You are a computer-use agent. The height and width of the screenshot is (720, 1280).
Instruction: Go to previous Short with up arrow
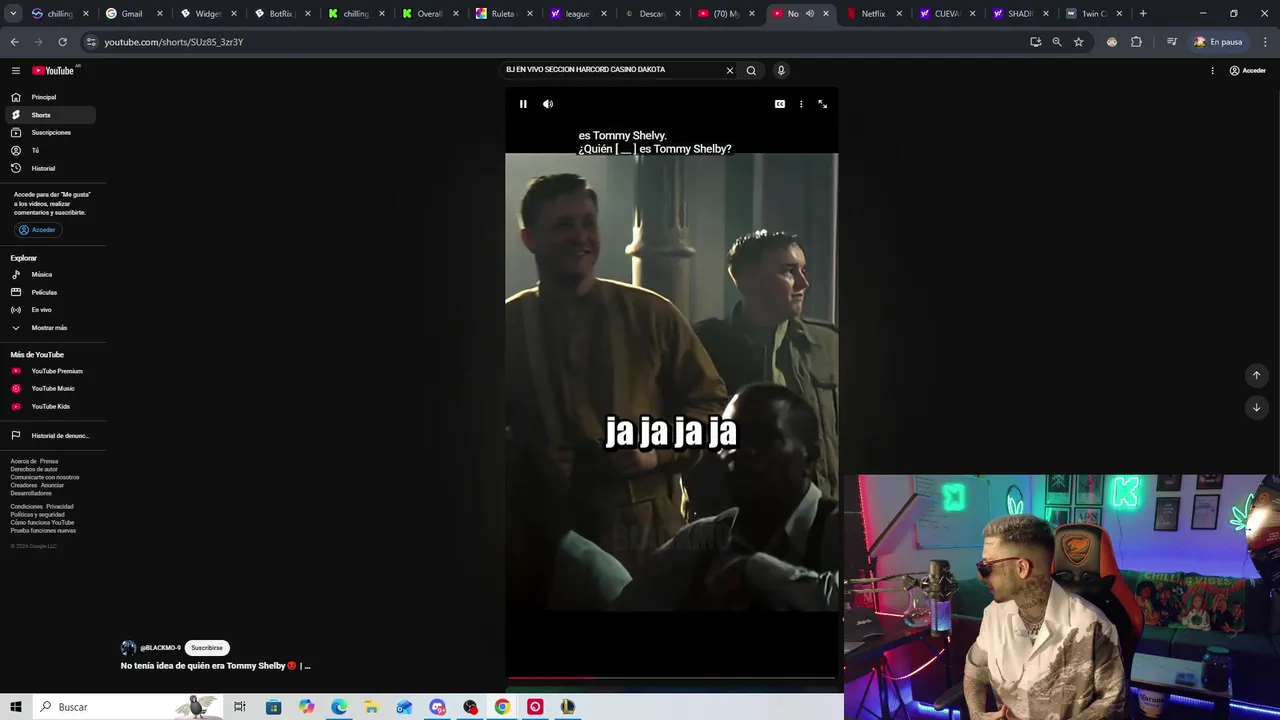(x=1257, y=375)
